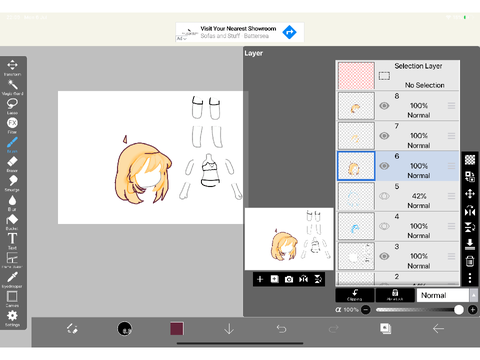Select layer 7 thumbnail
The width and height of the screenshot is (480, 360).
click(x=356, y=136)
